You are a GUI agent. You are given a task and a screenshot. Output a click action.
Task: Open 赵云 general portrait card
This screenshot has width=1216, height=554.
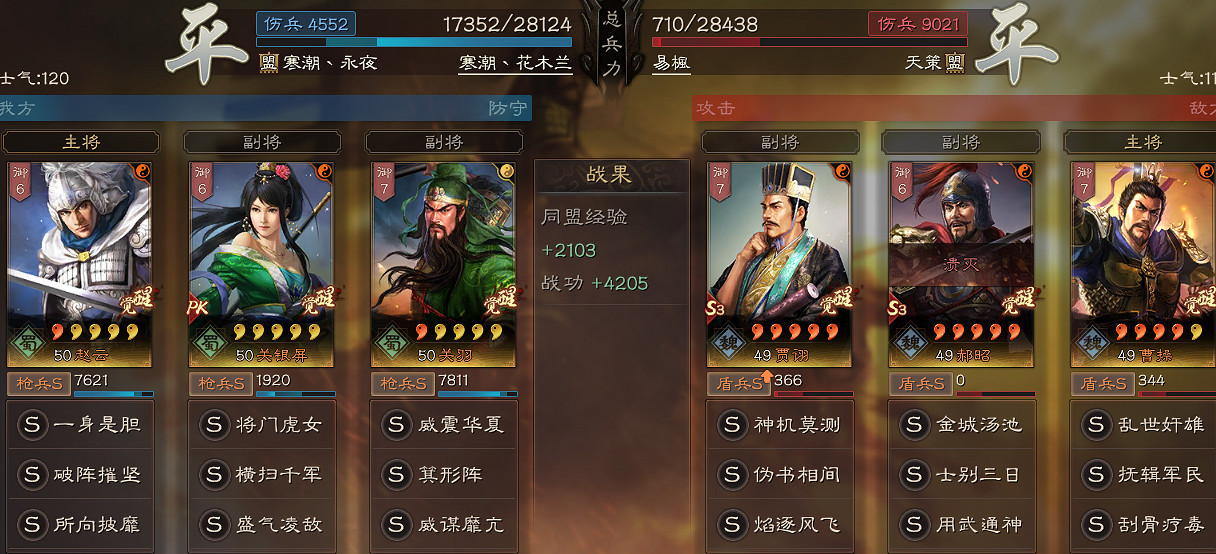(x=80, y=264)
